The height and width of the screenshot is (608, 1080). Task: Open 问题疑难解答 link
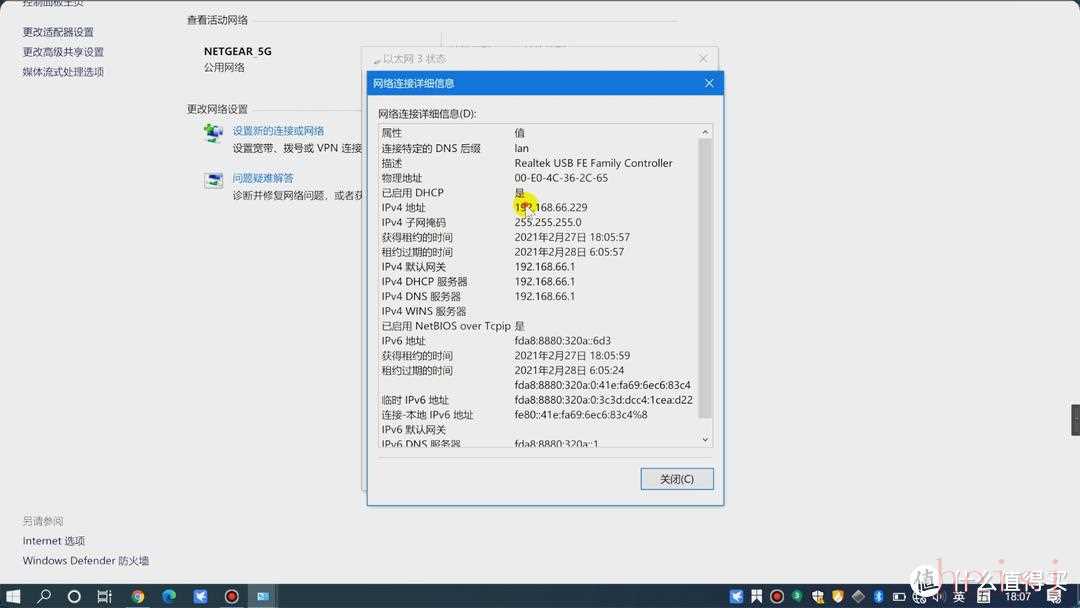pos(263,178)
